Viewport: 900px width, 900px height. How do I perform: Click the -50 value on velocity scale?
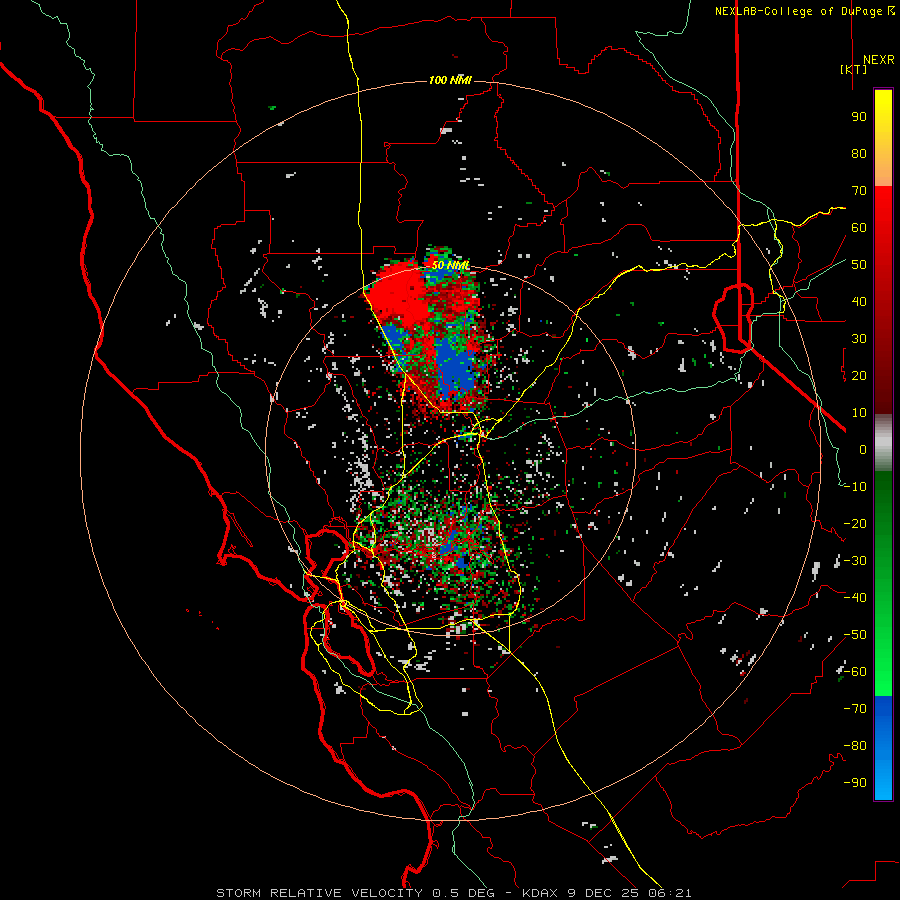pyautogui.click(x=855, y=635)
